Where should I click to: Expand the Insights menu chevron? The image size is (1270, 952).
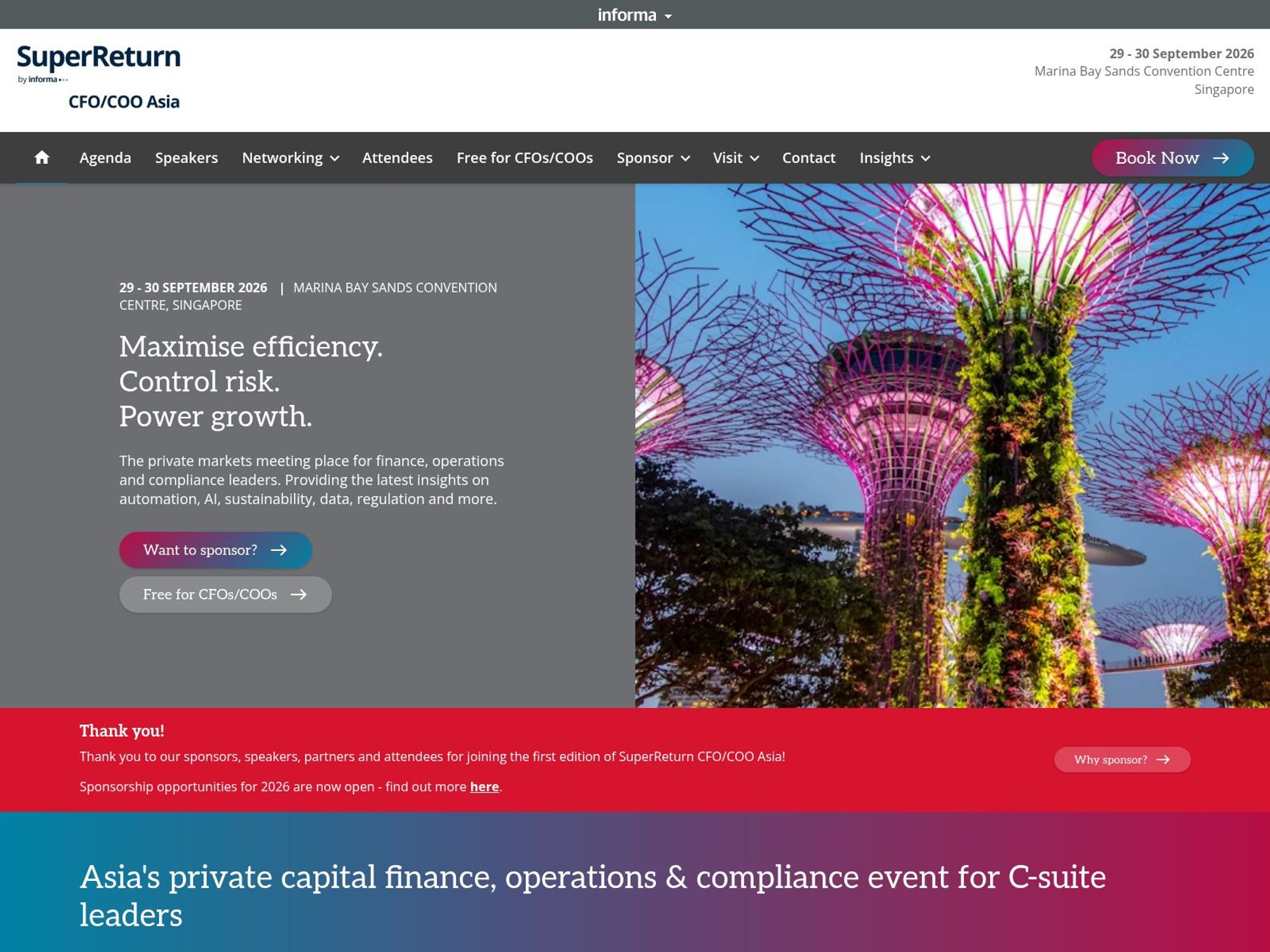click(x=925, y=159)
